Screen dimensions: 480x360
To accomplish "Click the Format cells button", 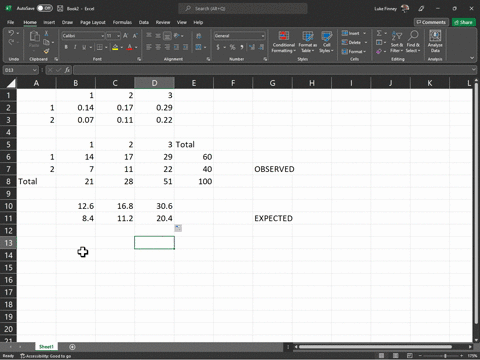I will click(x=354, y=51).
